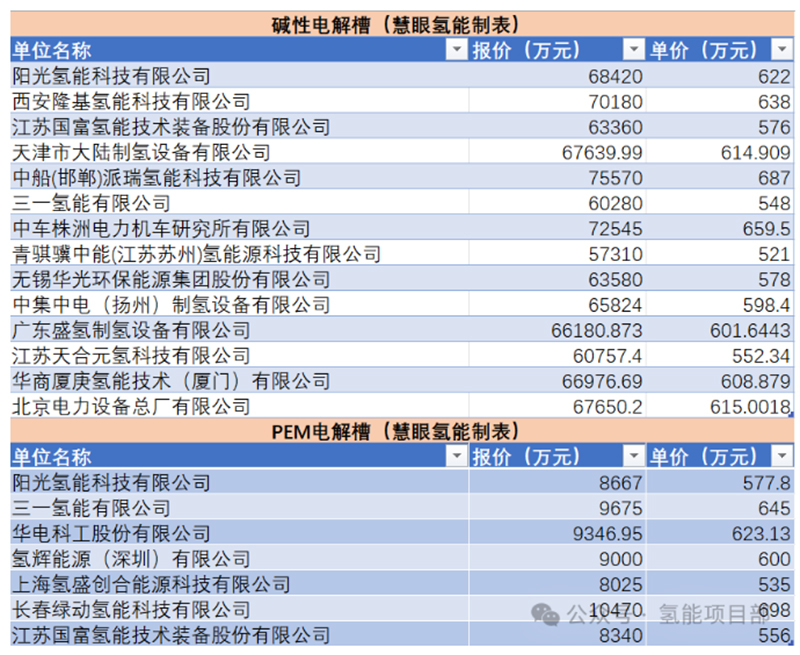Click unit price 659.5
Screen dimensions: 800x655
[x=766, y=229]
